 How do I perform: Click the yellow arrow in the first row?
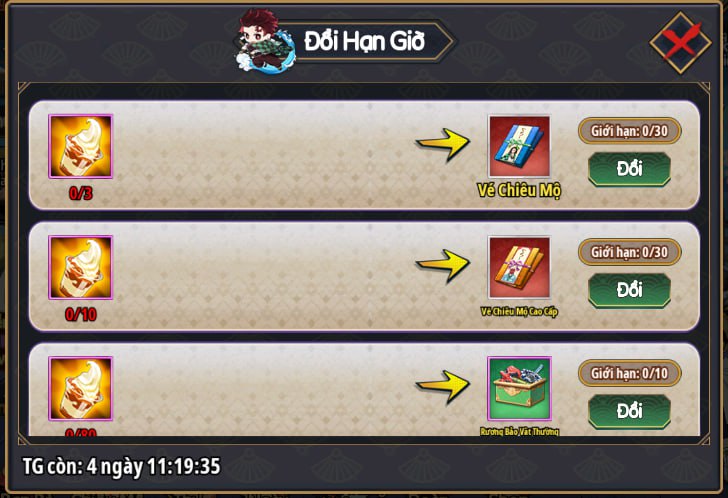[443, 144]
